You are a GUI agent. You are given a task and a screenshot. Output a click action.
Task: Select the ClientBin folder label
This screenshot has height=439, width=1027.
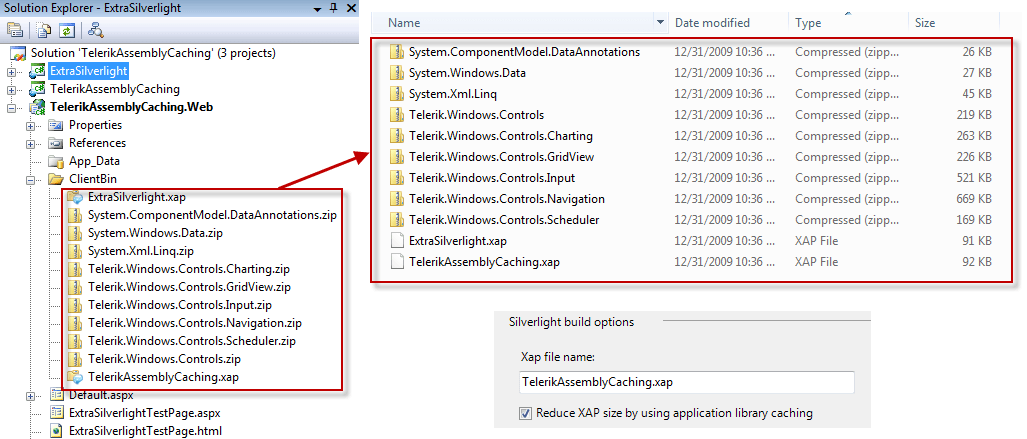[93, 179]
